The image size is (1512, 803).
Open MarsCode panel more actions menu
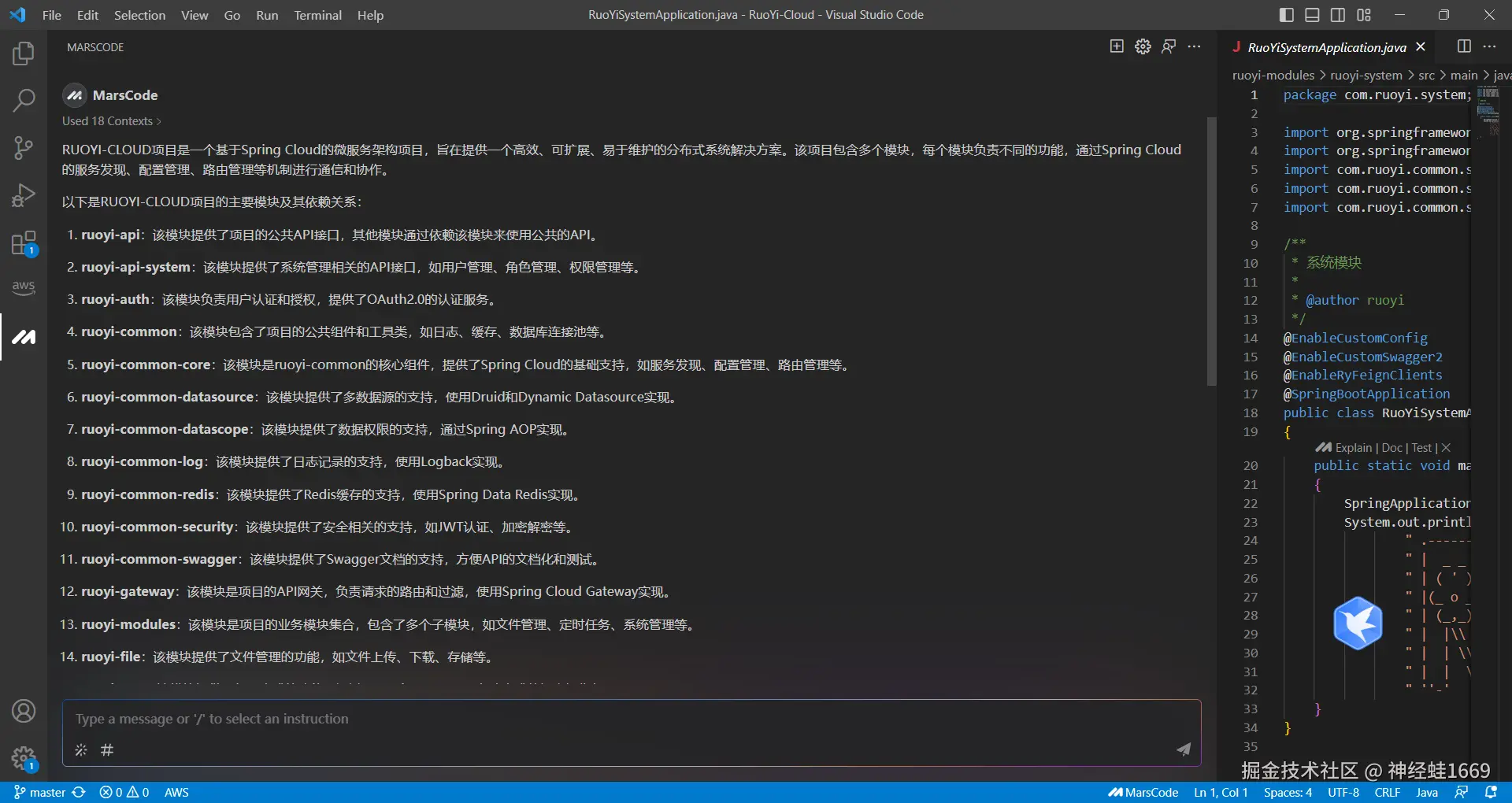(1195, 46)
